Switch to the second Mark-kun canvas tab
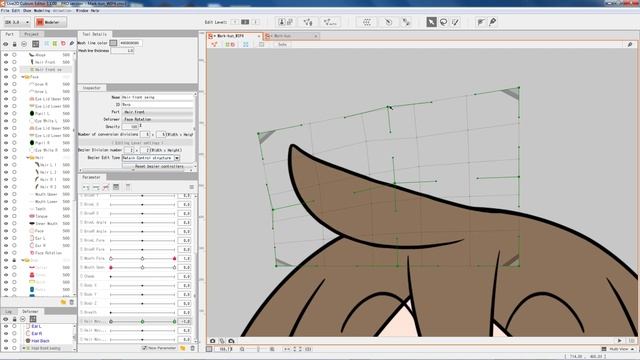640x360 pixels. tap(291, 36)
